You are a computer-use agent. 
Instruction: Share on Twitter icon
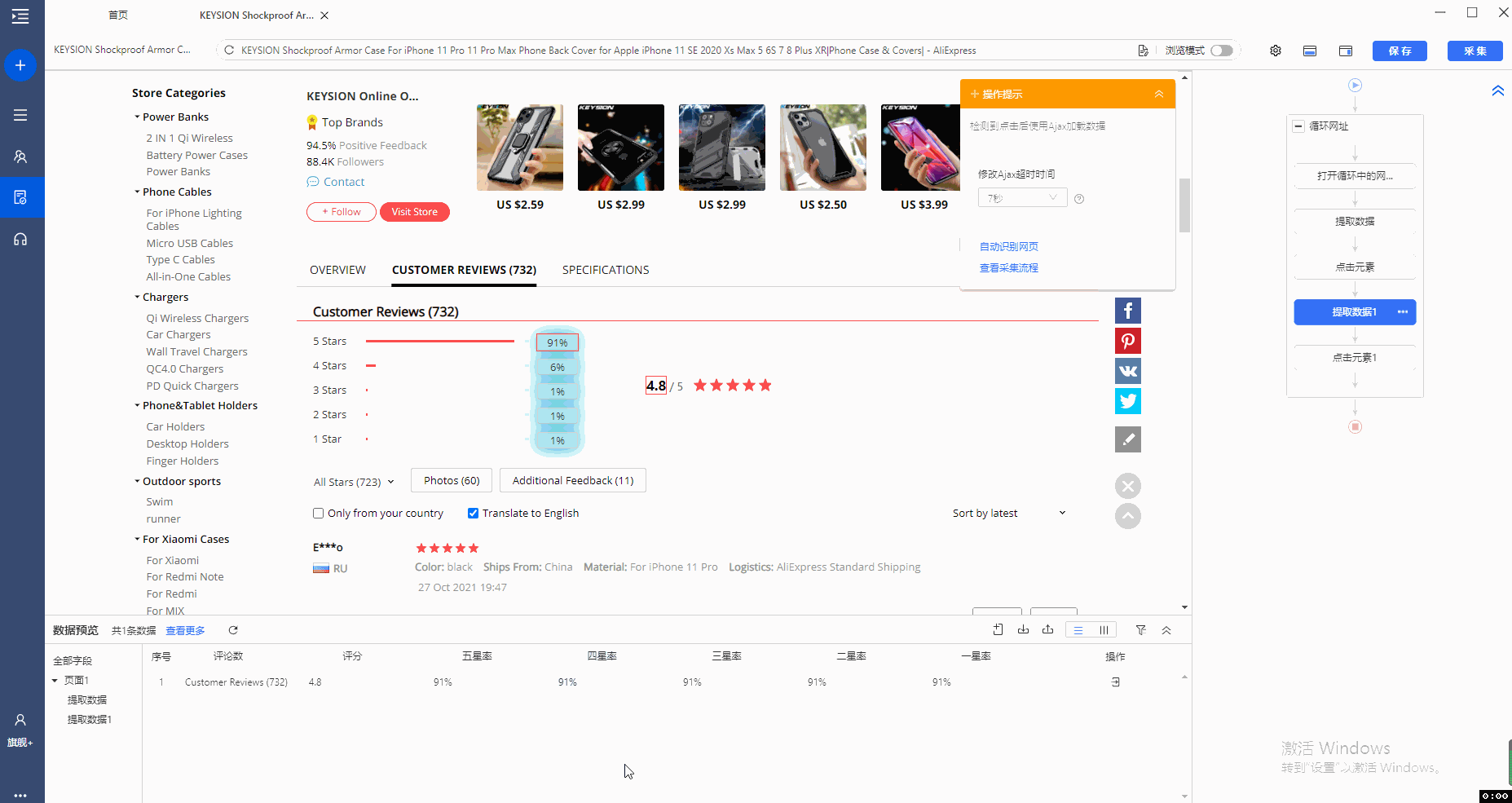pos(1128,401)
